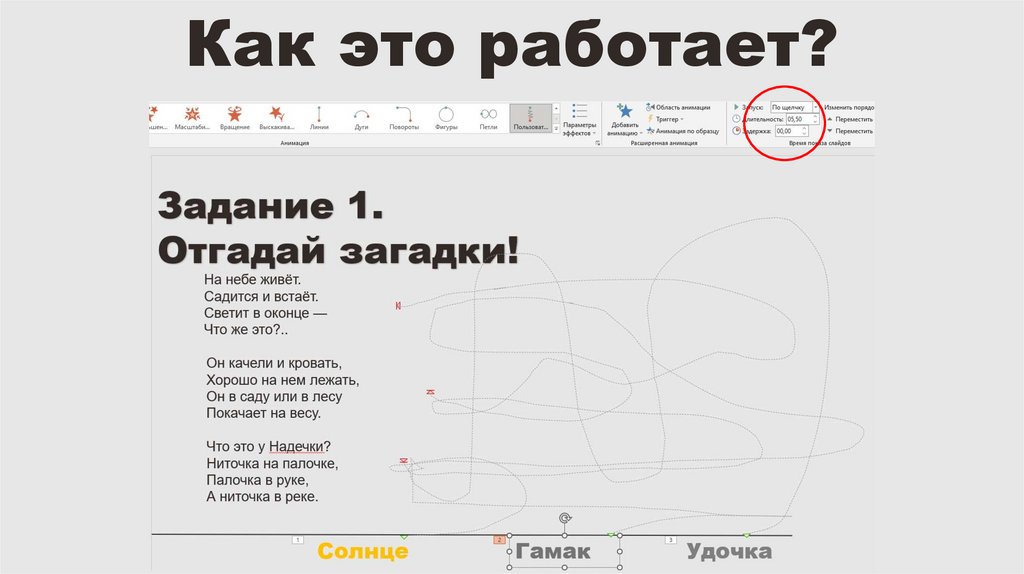1024x574 pixels.
Task: Click rotation handle above Гамак box
Action: 565,518
